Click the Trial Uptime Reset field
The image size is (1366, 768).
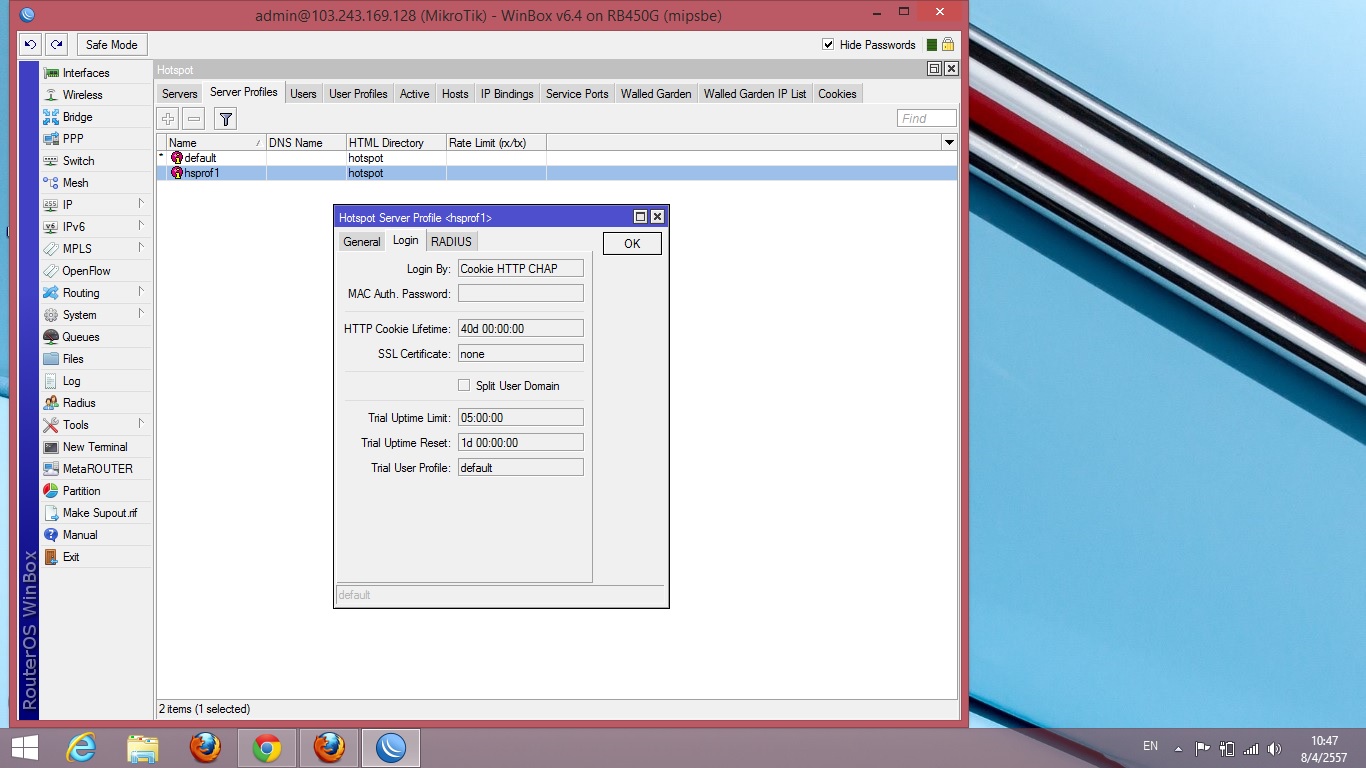point(520,443)
